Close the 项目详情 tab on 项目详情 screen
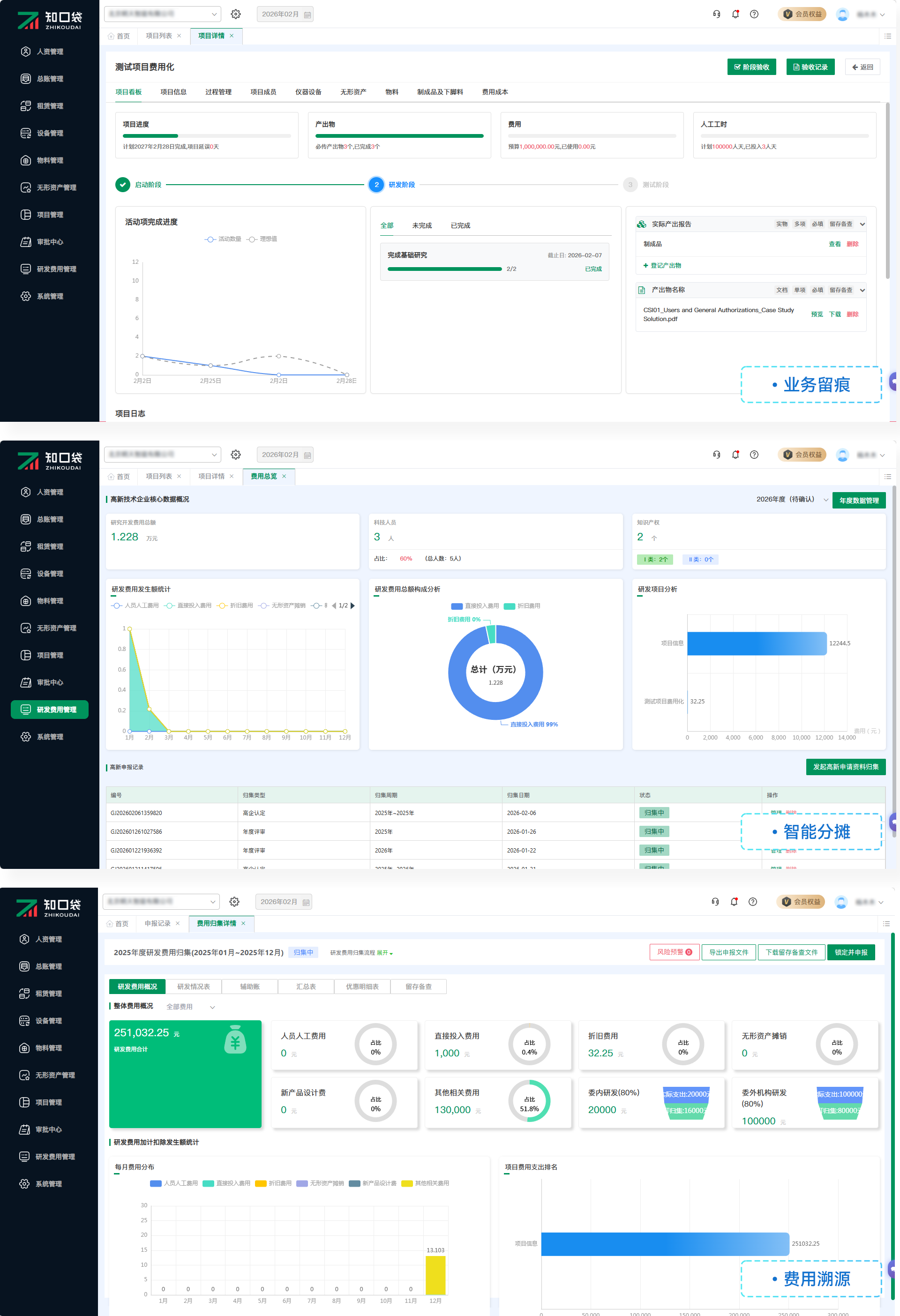This screenshot has height=1316, width=900. (x=232, y=36)
